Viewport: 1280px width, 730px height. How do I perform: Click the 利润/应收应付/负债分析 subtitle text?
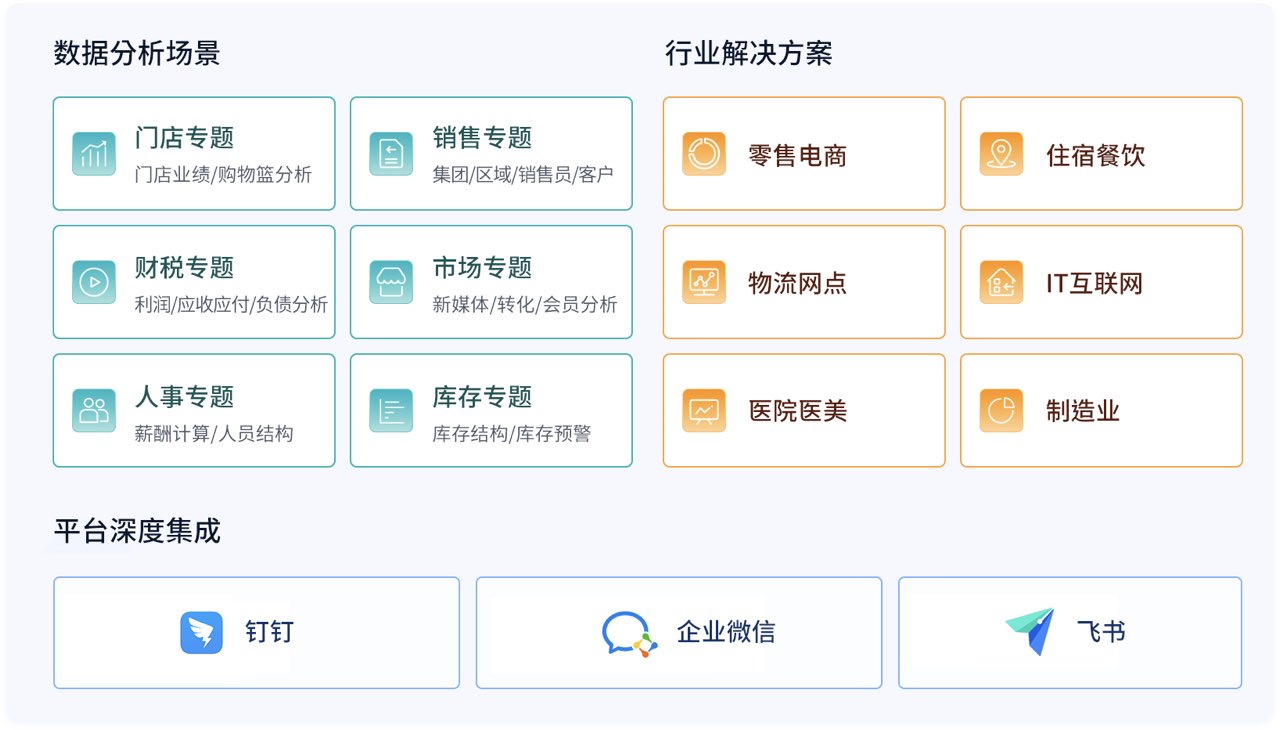231,305
